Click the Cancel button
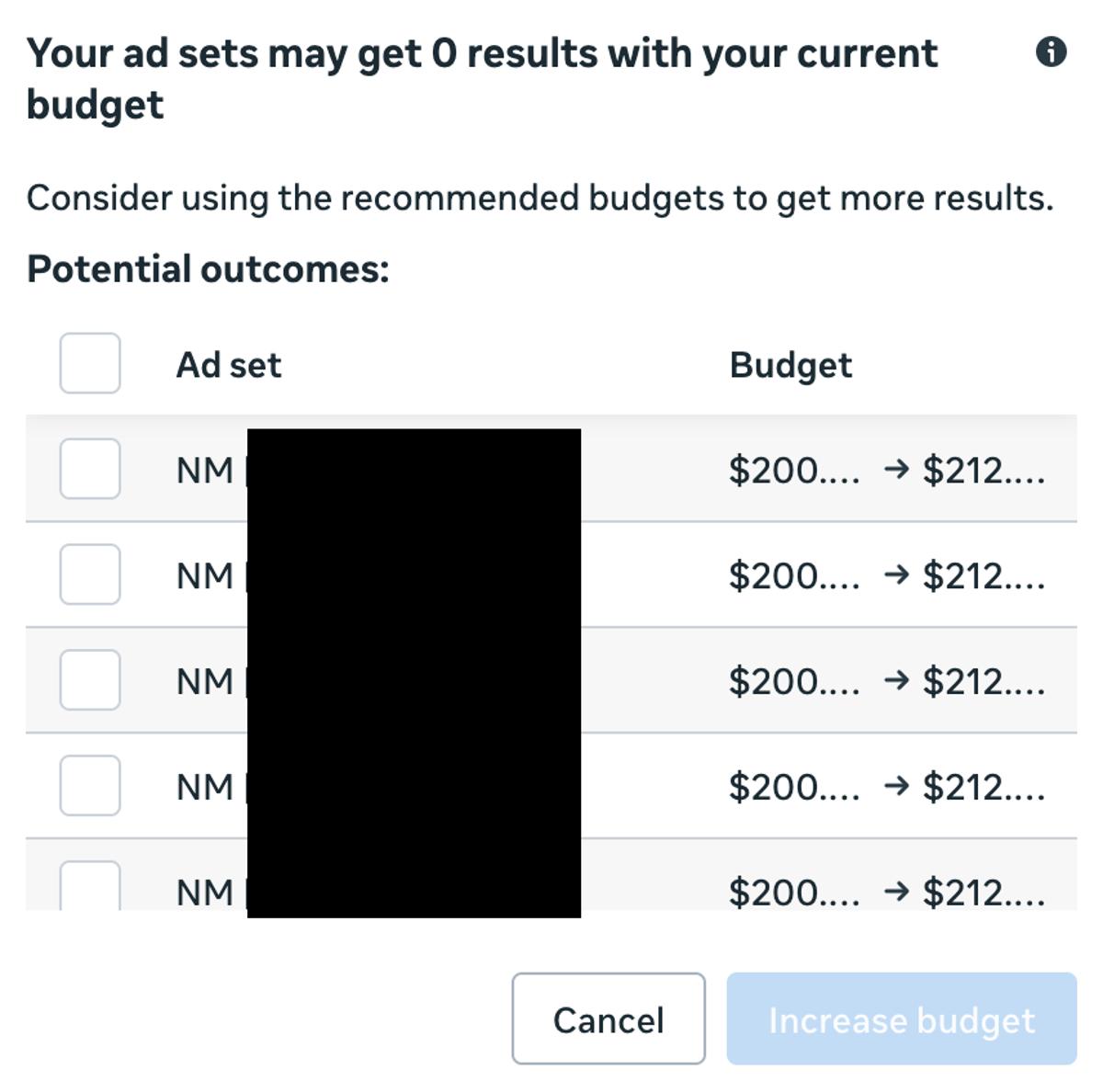This screenshot has width=1103, height=1092. 608,1019
